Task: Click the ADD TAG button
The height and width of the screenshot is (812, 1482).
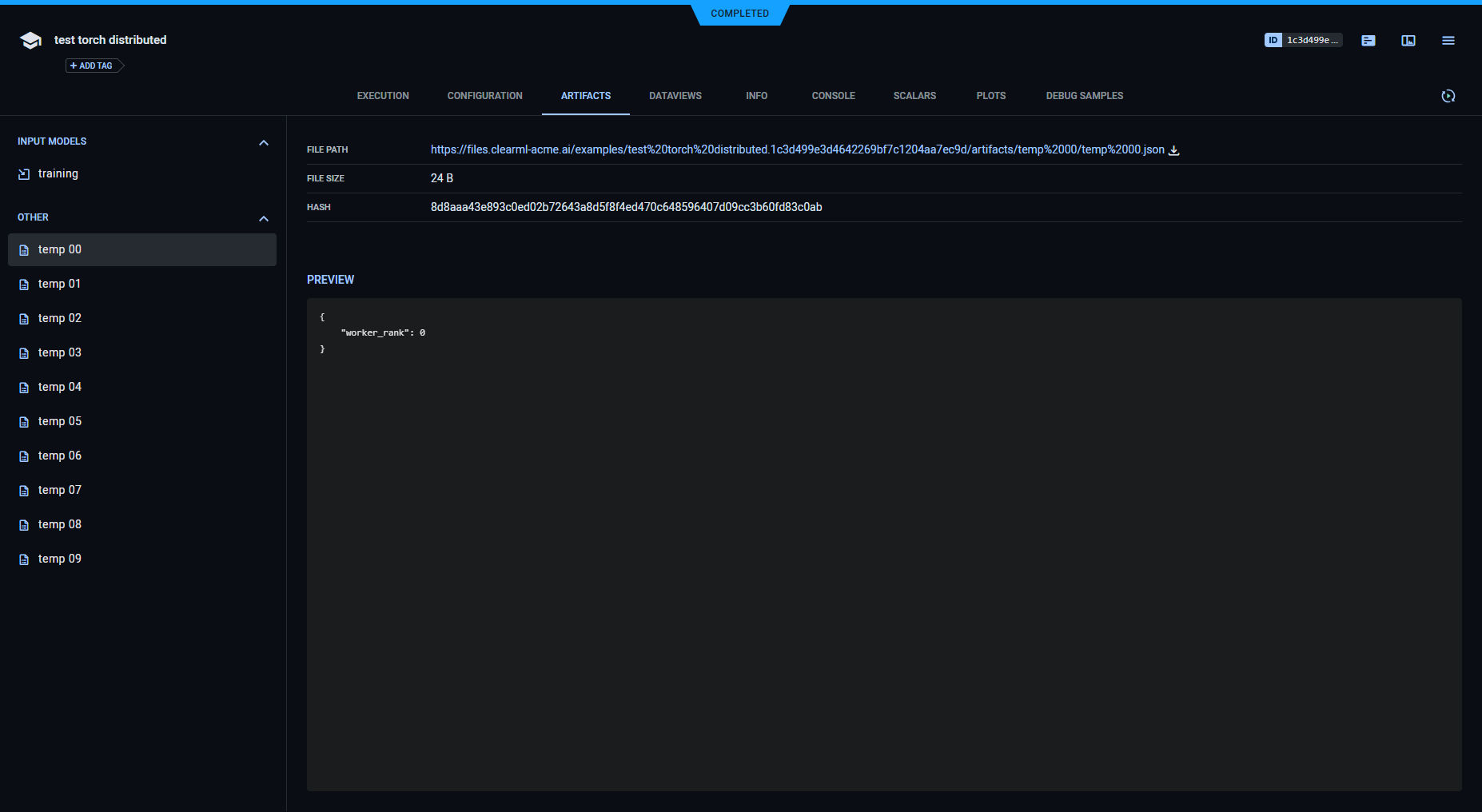Action: (90, 66)
